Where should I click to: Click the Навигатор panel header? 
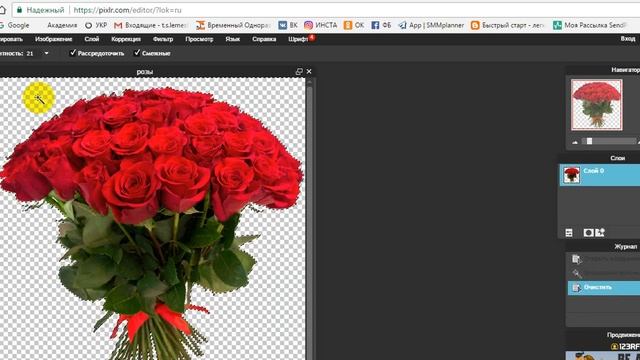[625, 70]
